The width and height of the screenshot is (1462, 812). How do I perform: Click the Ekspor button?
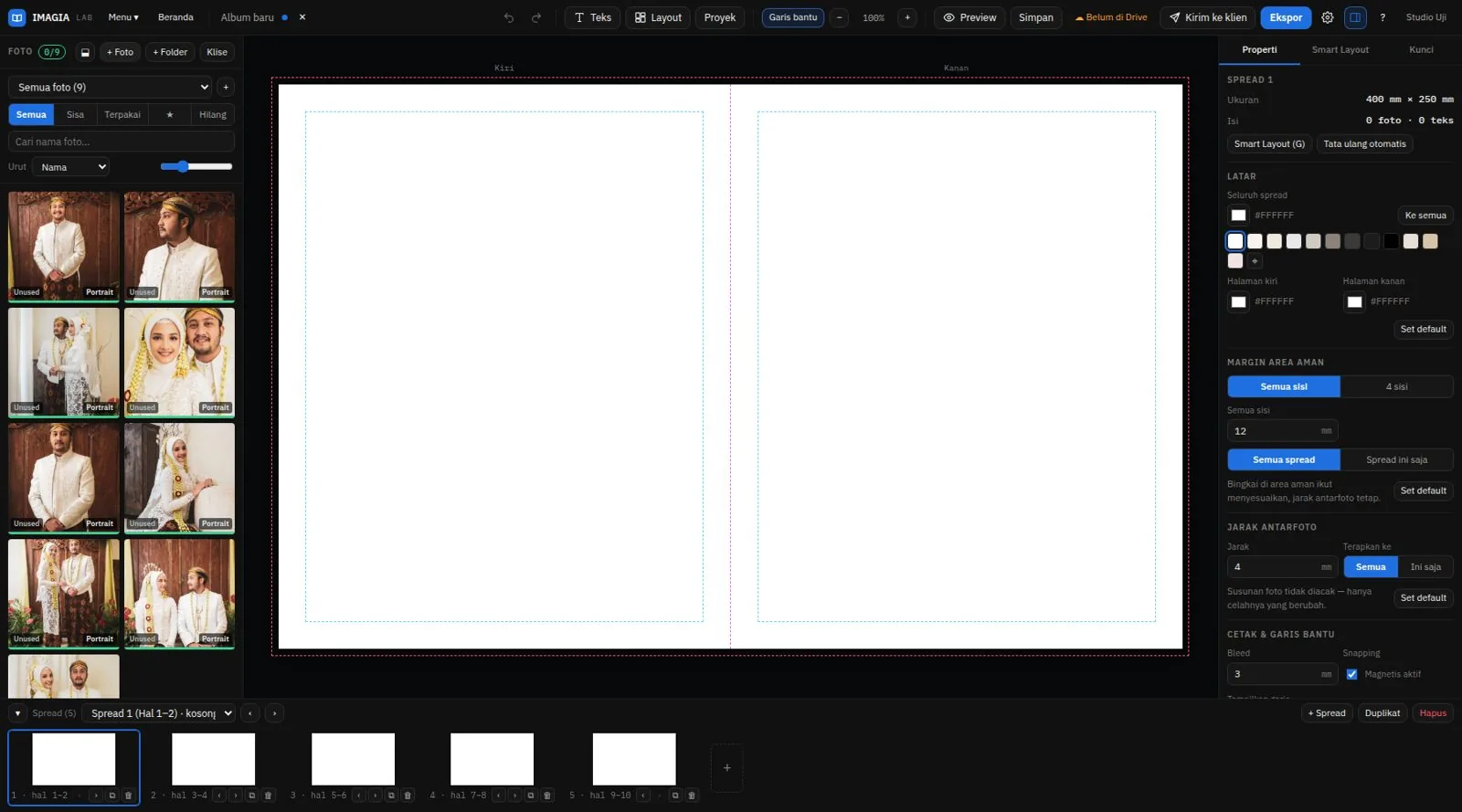point(1286,17)
